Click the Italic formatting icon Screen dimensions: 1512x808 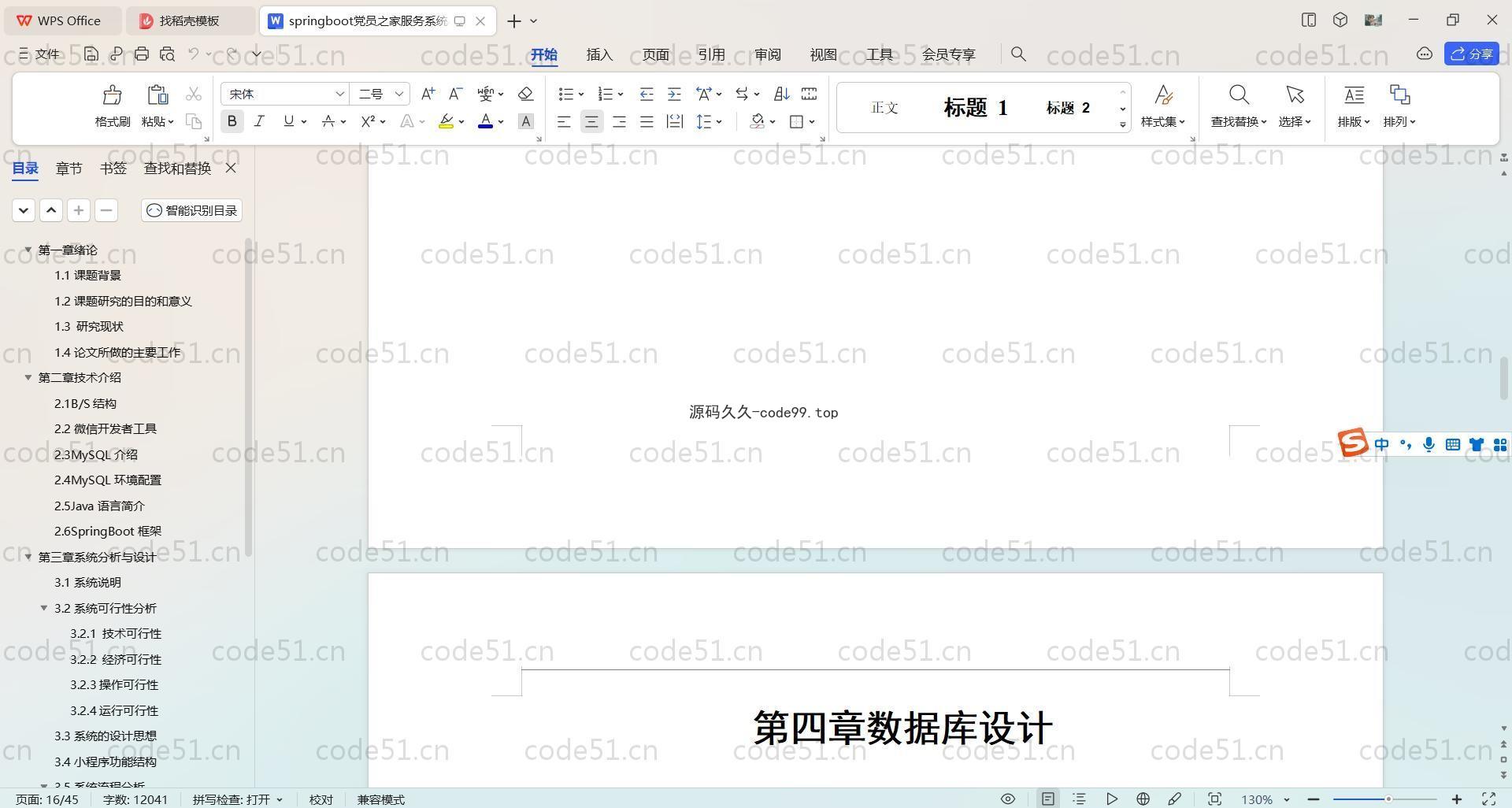point(259,121)
